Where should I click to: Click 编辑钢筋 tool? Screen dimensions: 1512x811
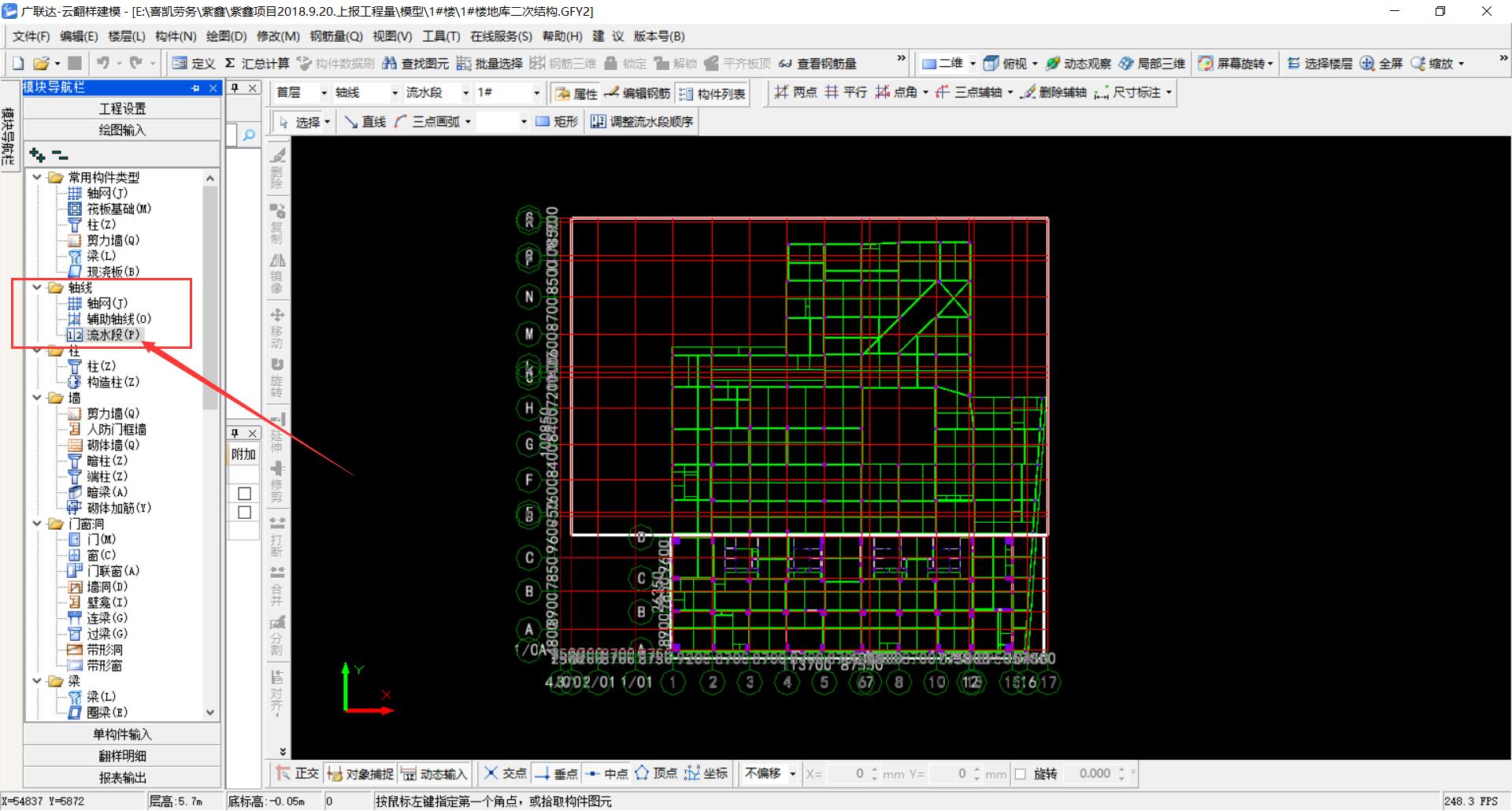[637, 94]
